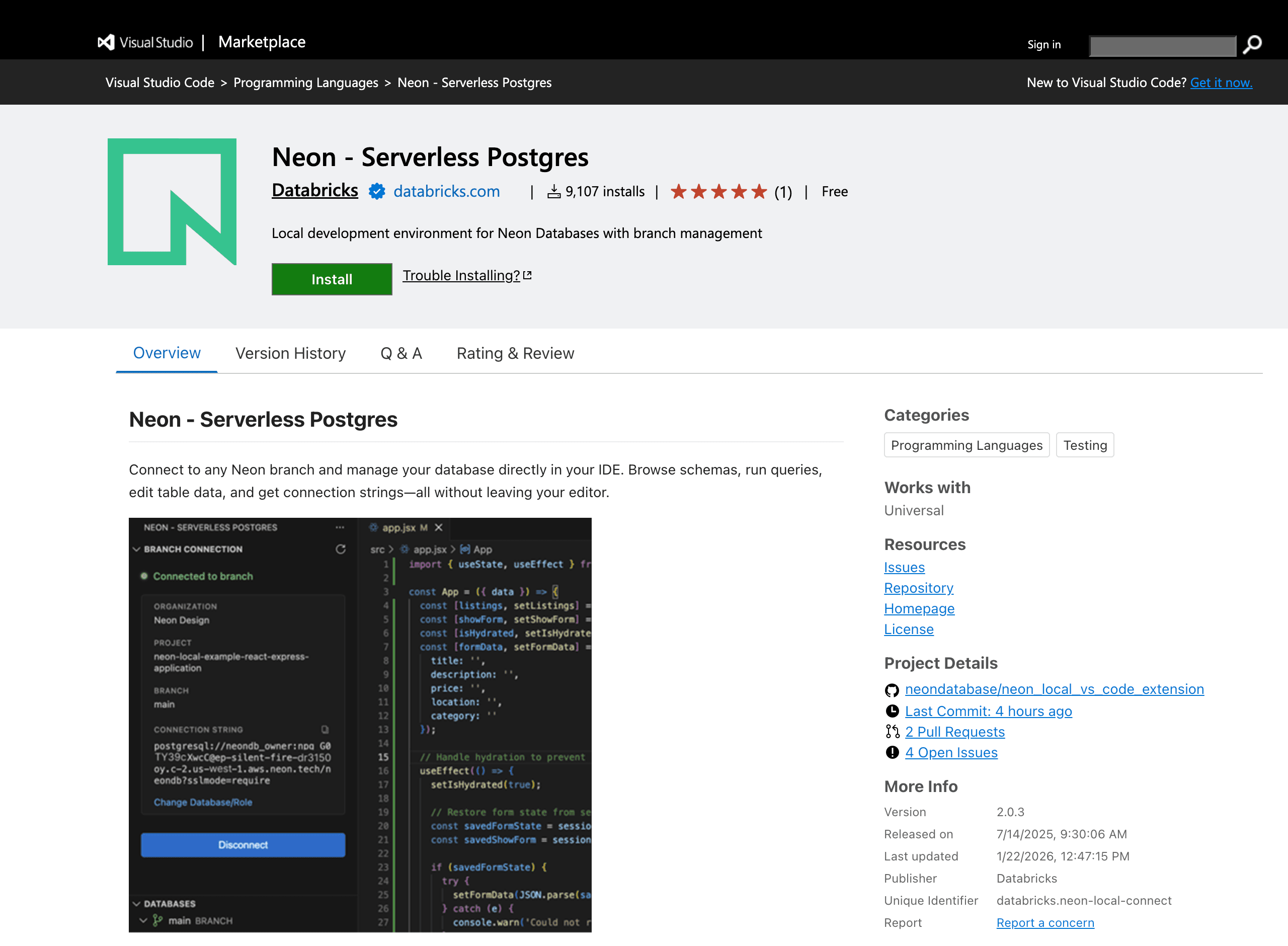Viewport: 1288px width, 946px height.
Task: Click the verified publisher badge icon
Action: (376, 191)
